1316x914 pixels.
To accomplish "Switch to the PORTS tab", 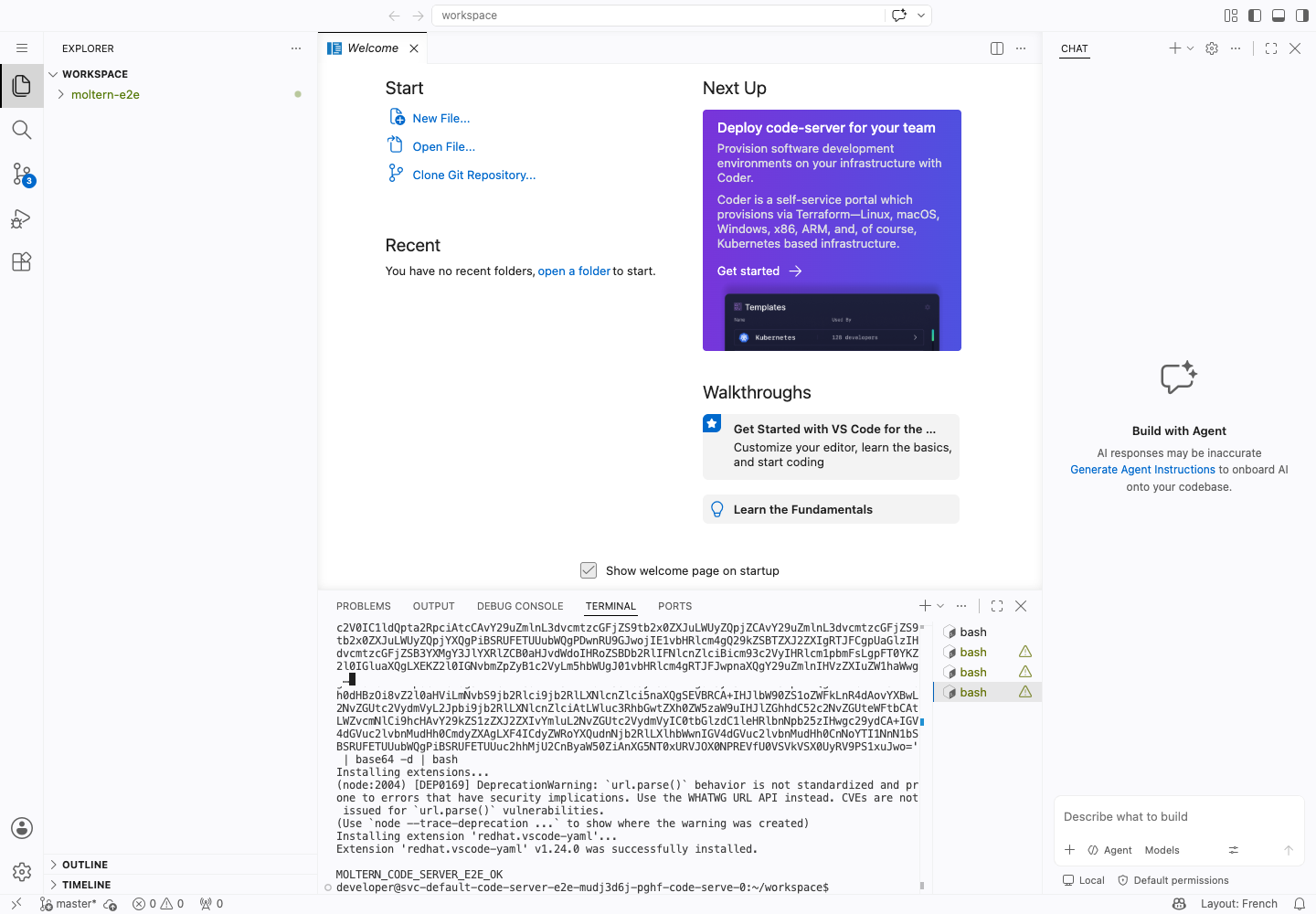I will pos(675,606).
